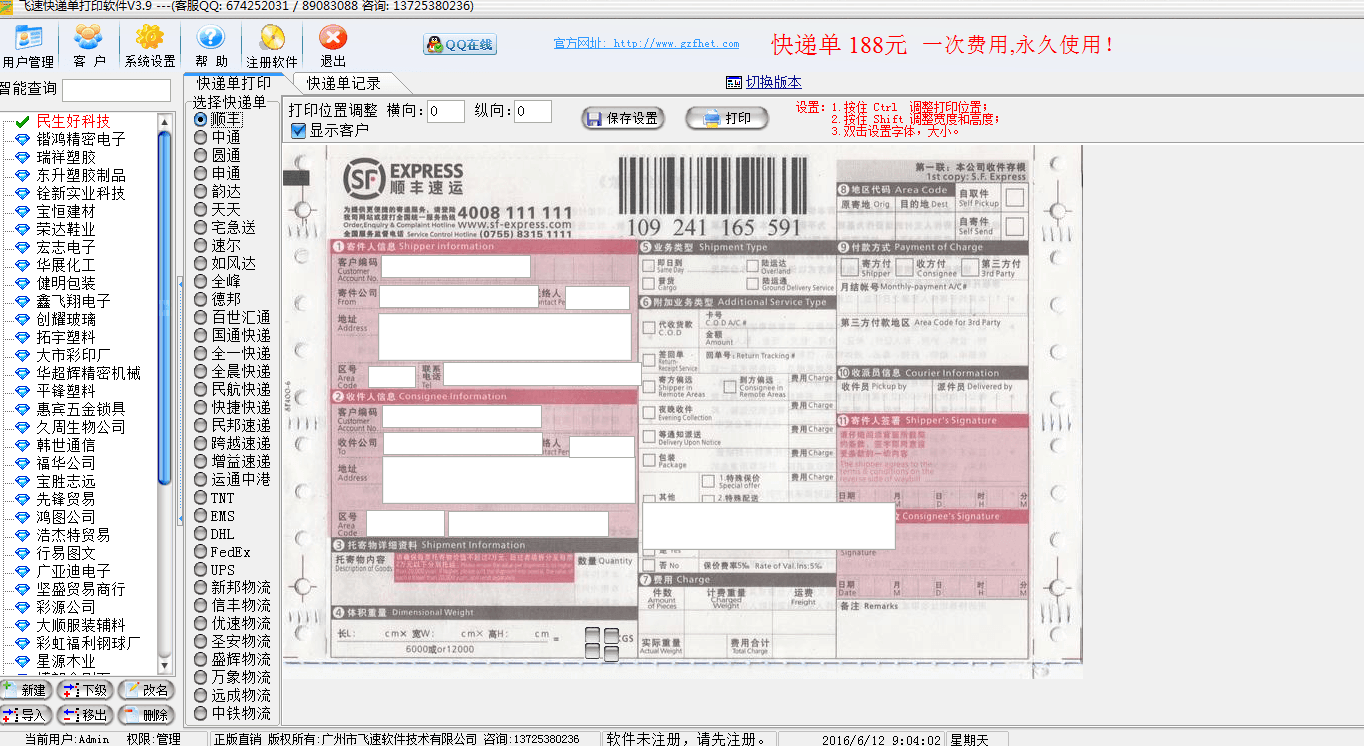Select customer 华超辉精密机械

[88, 373]
